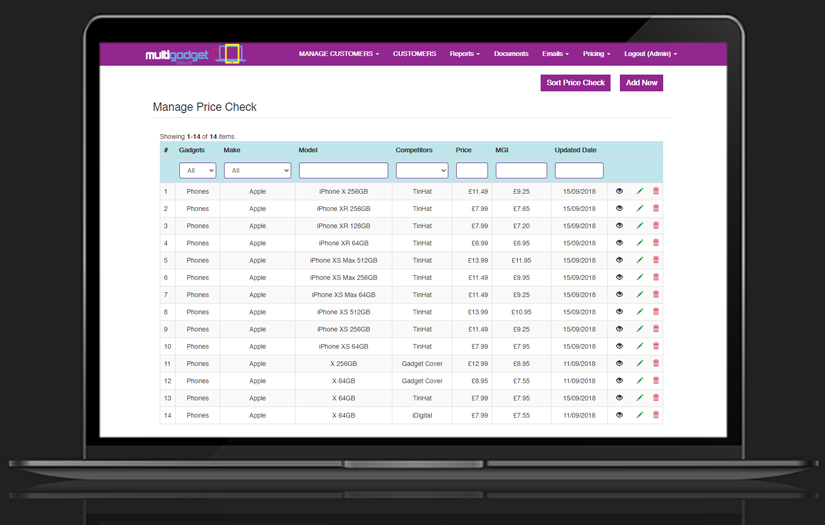Delete row 8 iPhone XS 512GB entry
Screen dimensions: 825x525
click(x=656, y=311)
